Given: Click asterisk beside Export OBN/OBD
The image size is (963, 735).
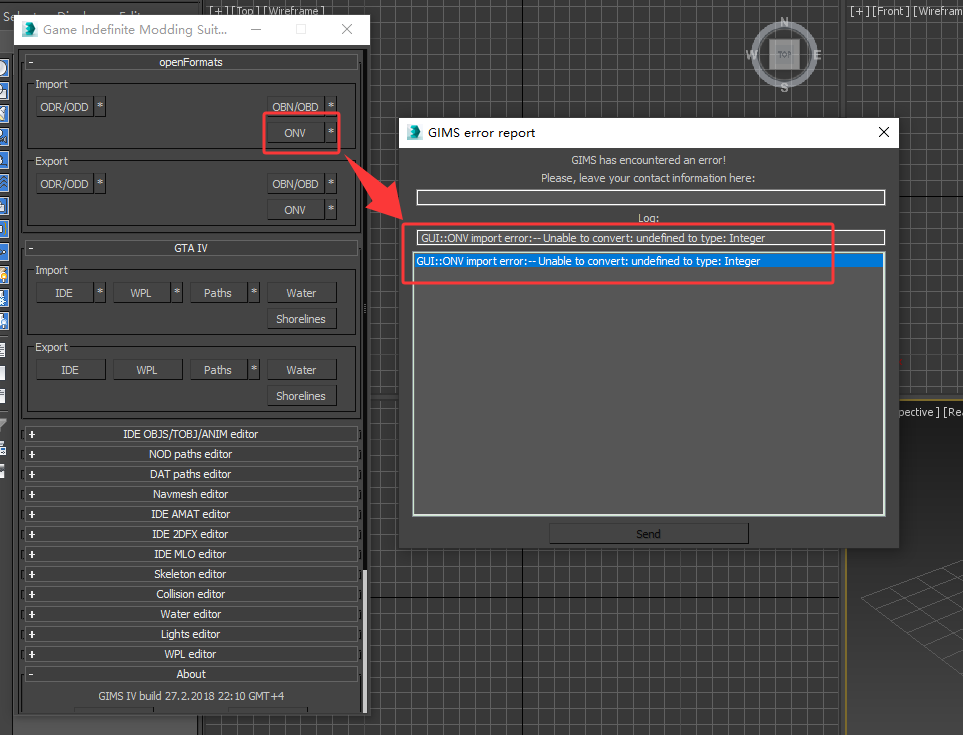Looking at the screenshot, I should click(x=331, y=184).
